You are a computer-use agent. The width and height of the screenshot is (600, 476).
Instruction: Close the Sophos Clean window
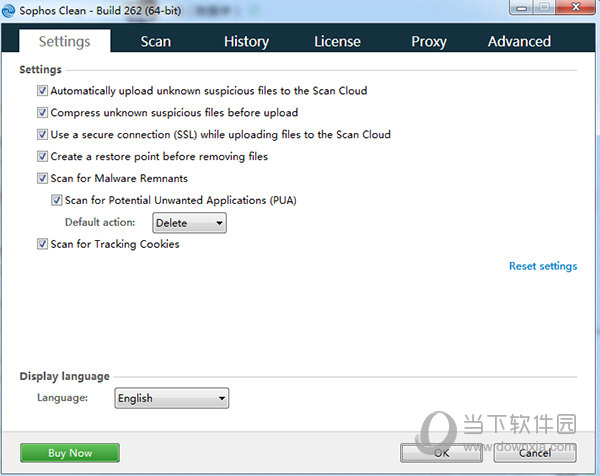tap(576, 7)
